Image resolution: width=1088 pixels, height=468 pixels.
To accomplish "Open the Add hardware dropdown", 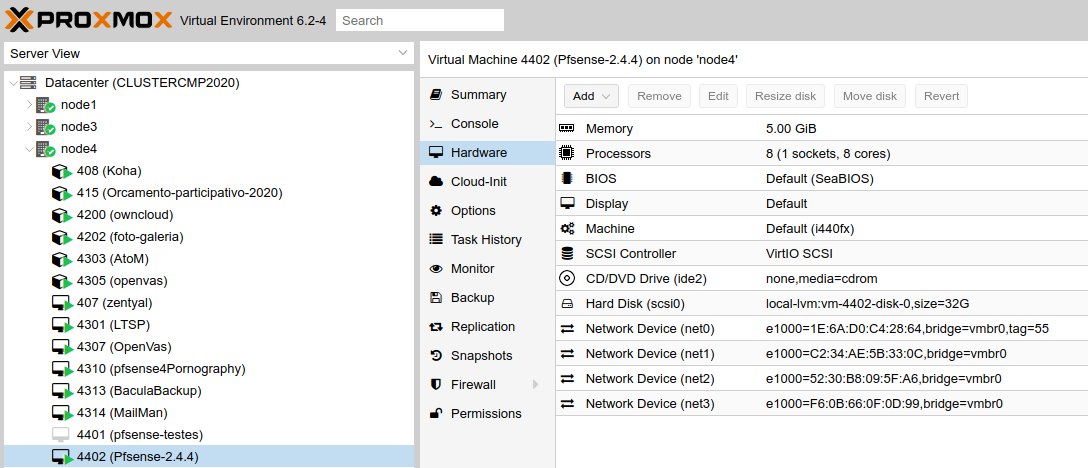I will [591, 97].
